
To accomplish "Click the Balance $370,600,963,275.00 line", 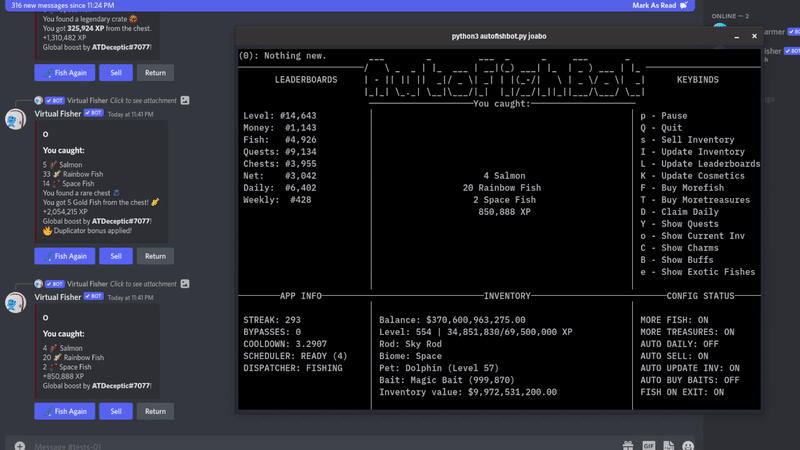I will click(452, 320).
